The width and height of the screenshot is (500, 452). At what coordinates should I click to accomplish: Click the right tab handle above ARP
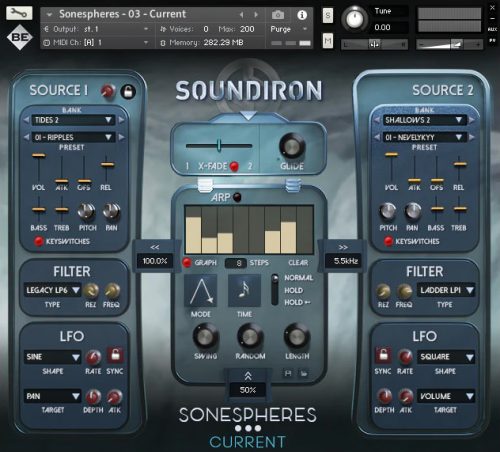(x=293, y=185)
